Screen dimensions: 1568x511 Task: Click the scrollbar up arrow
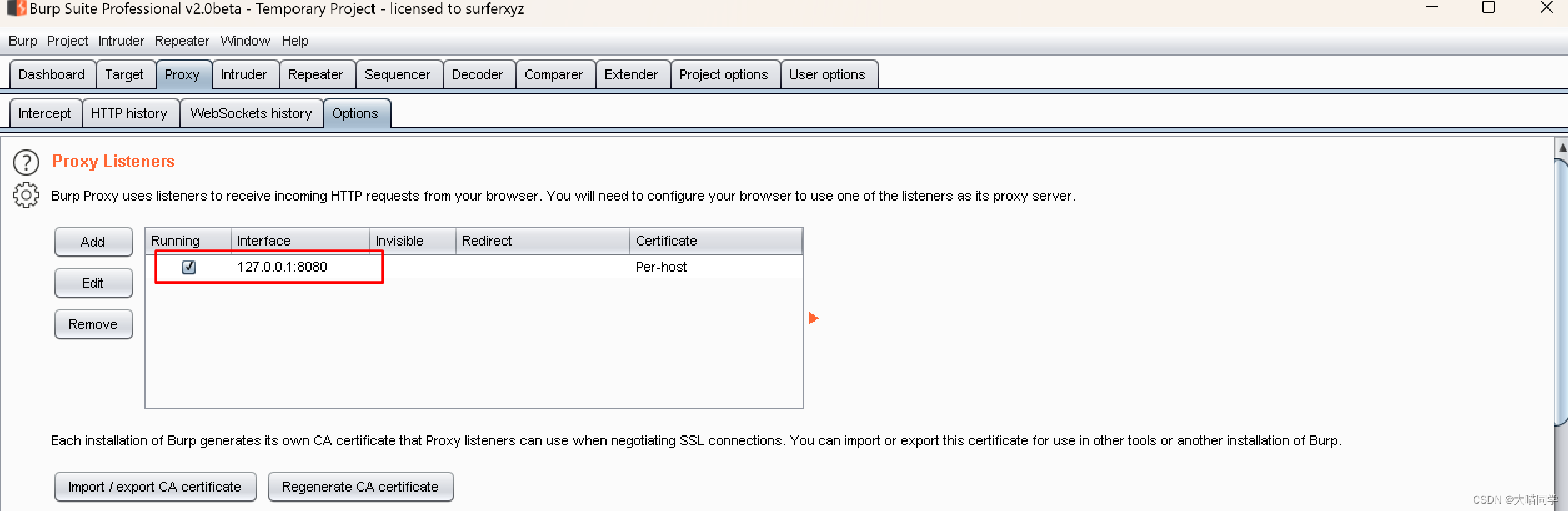click(x=1561, y=148)
